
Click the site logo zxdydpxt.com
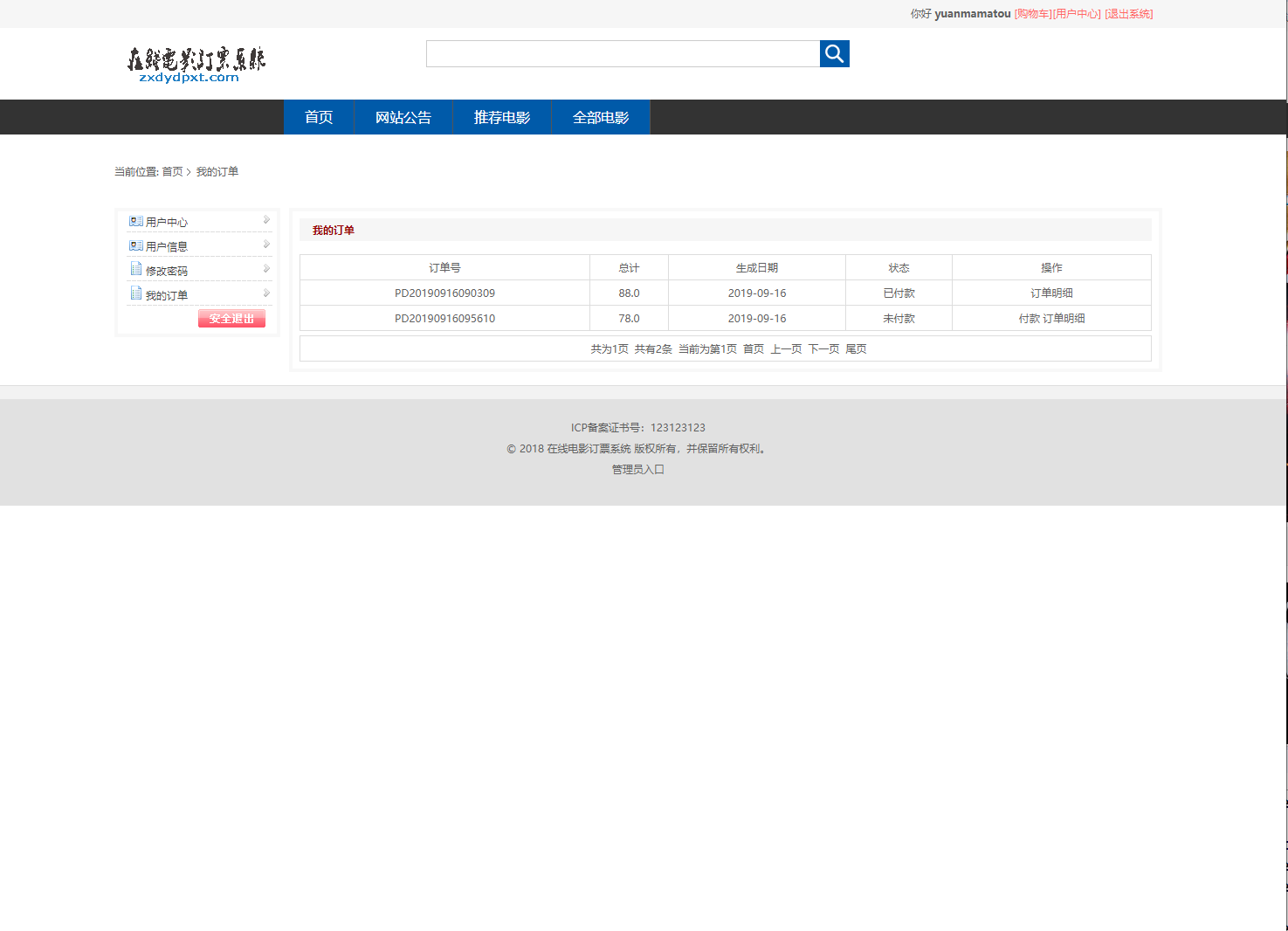pos(196,66)
